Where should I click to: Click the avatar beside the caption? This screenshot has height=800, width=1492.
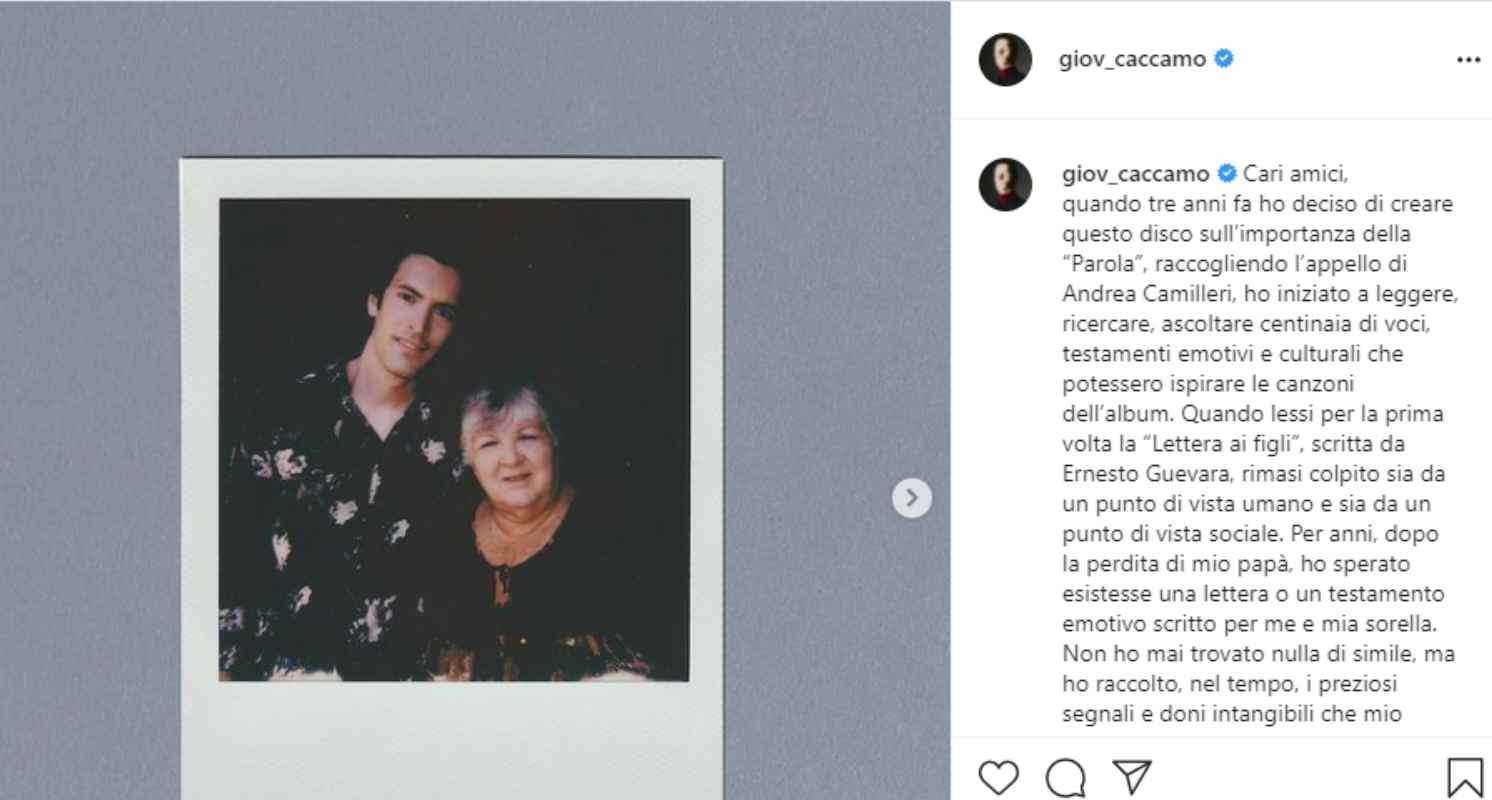1005,184
